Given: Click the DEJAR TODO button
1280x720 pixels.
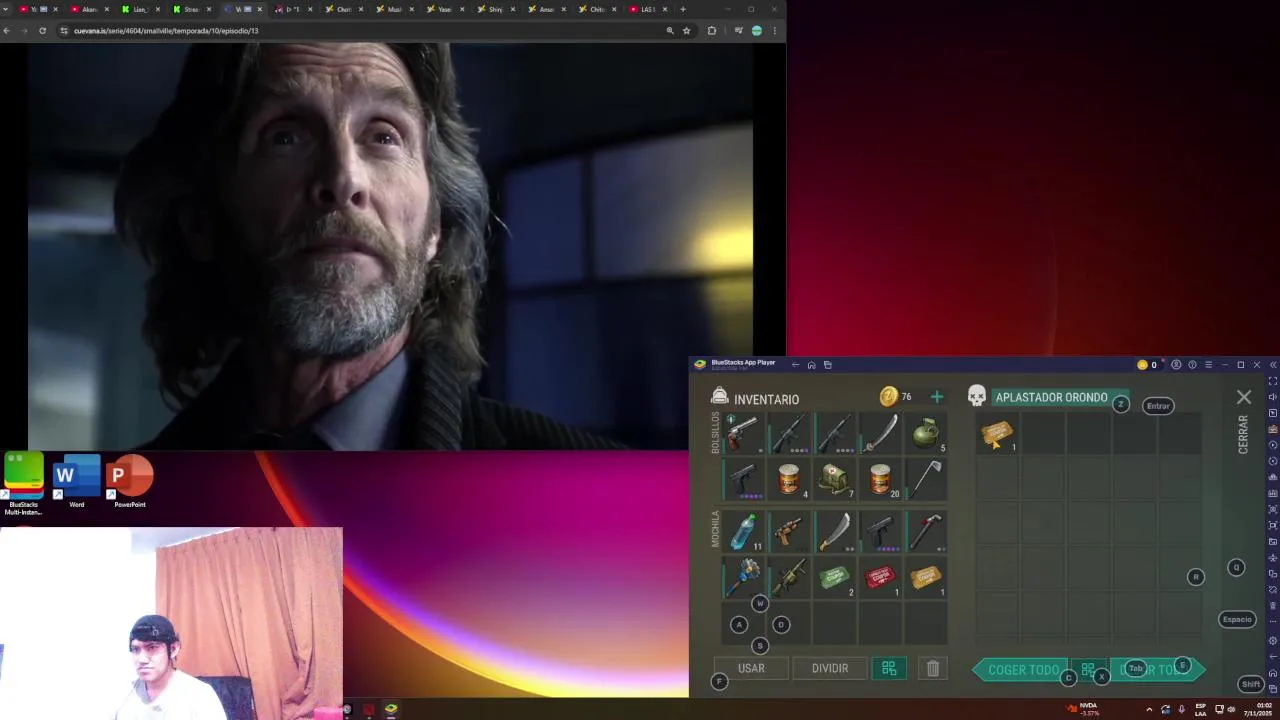Looking at the screenshot, I should (x=1156, y=670).
